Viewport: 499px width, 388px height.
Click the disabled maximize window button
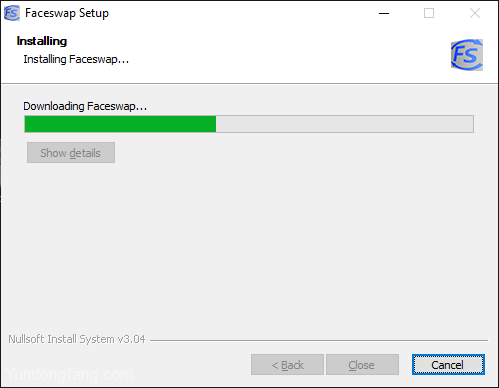click(429, 13)
